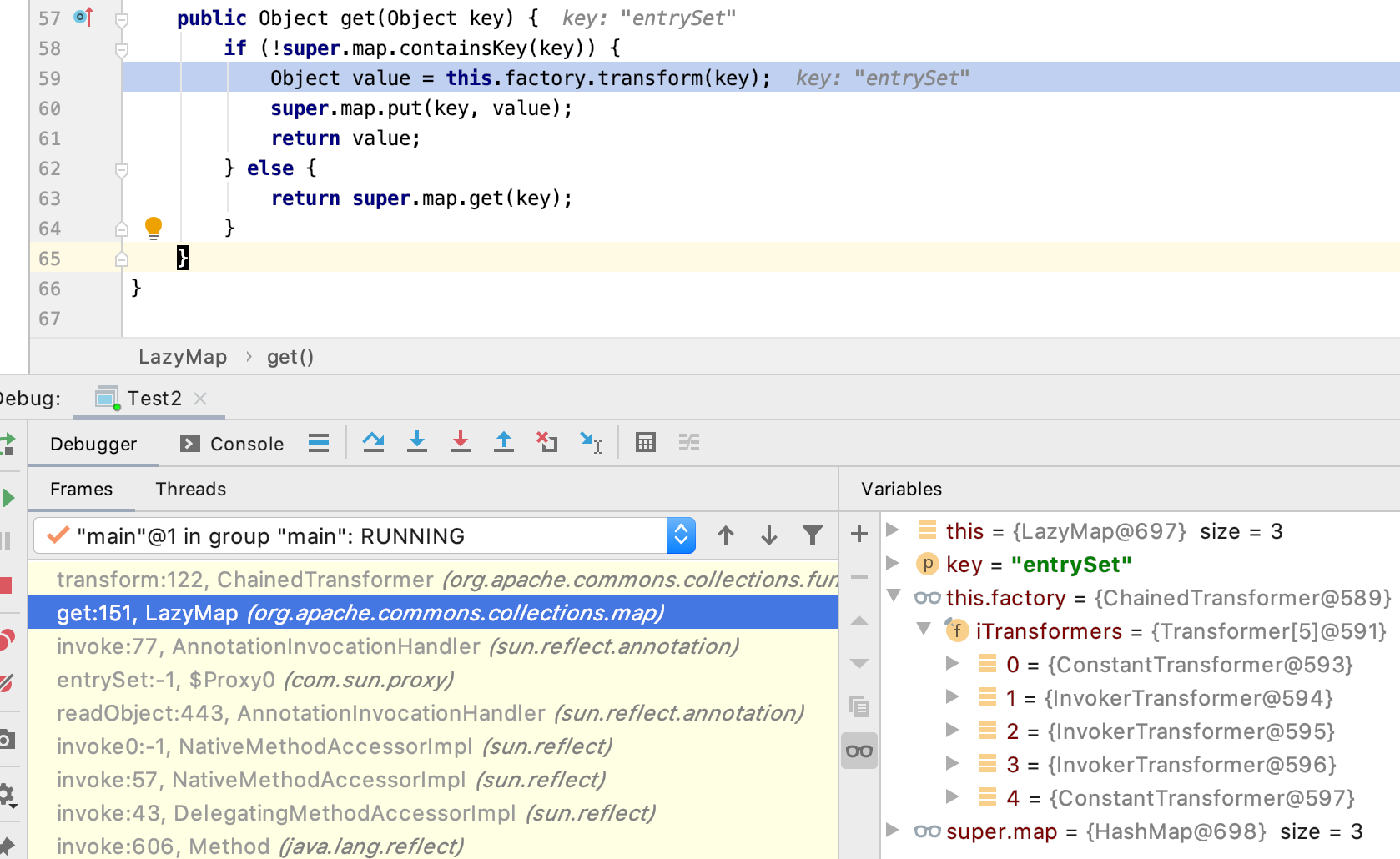The width and height of the screenshot is (1400, 859).
Task: Click the View Breakpoints icon in left strip
Action: (x=6, y=640)
